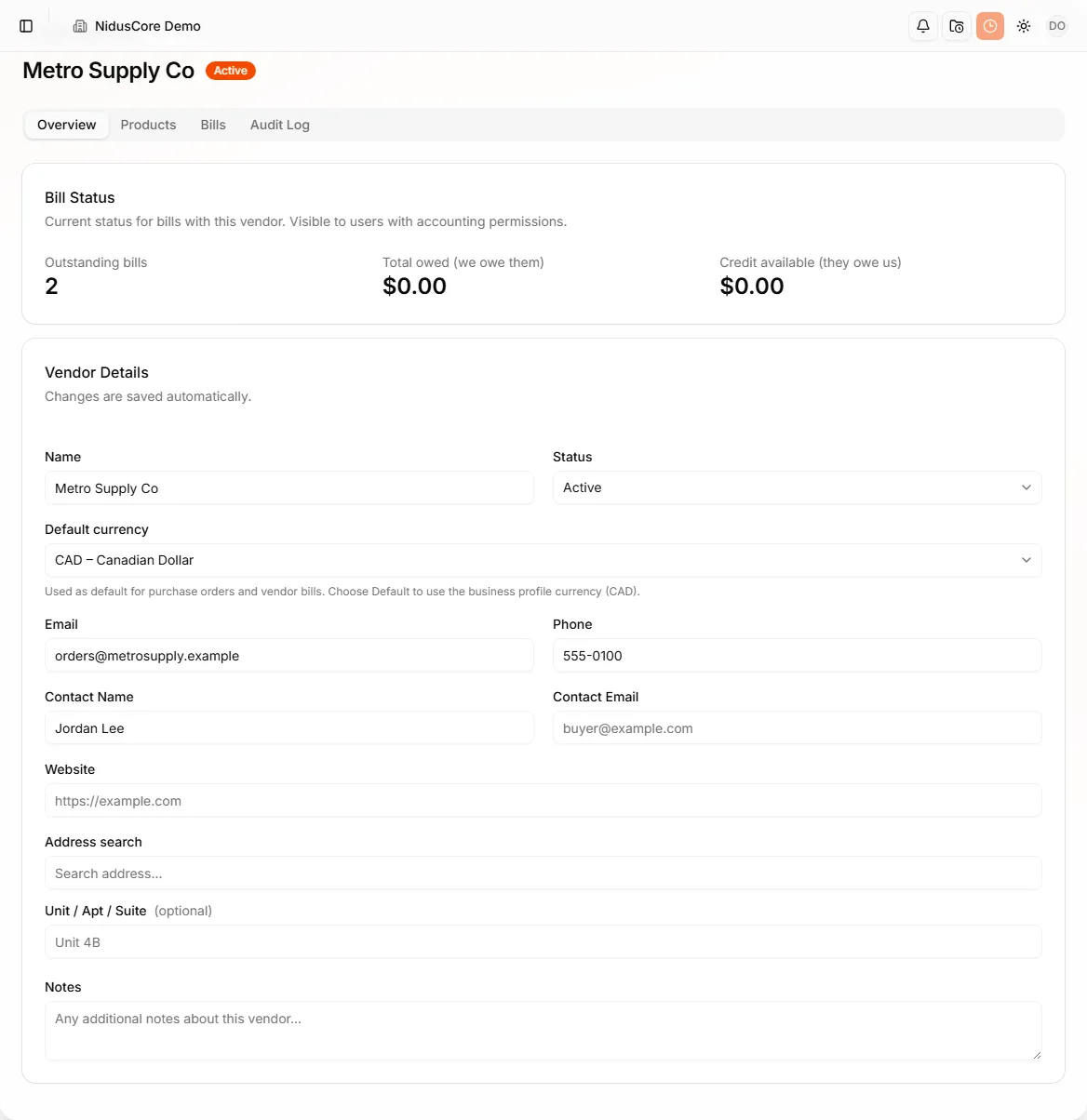Switch to the Overview tab
This screenshot has width=1087, height=1120.
pos(67,125)
